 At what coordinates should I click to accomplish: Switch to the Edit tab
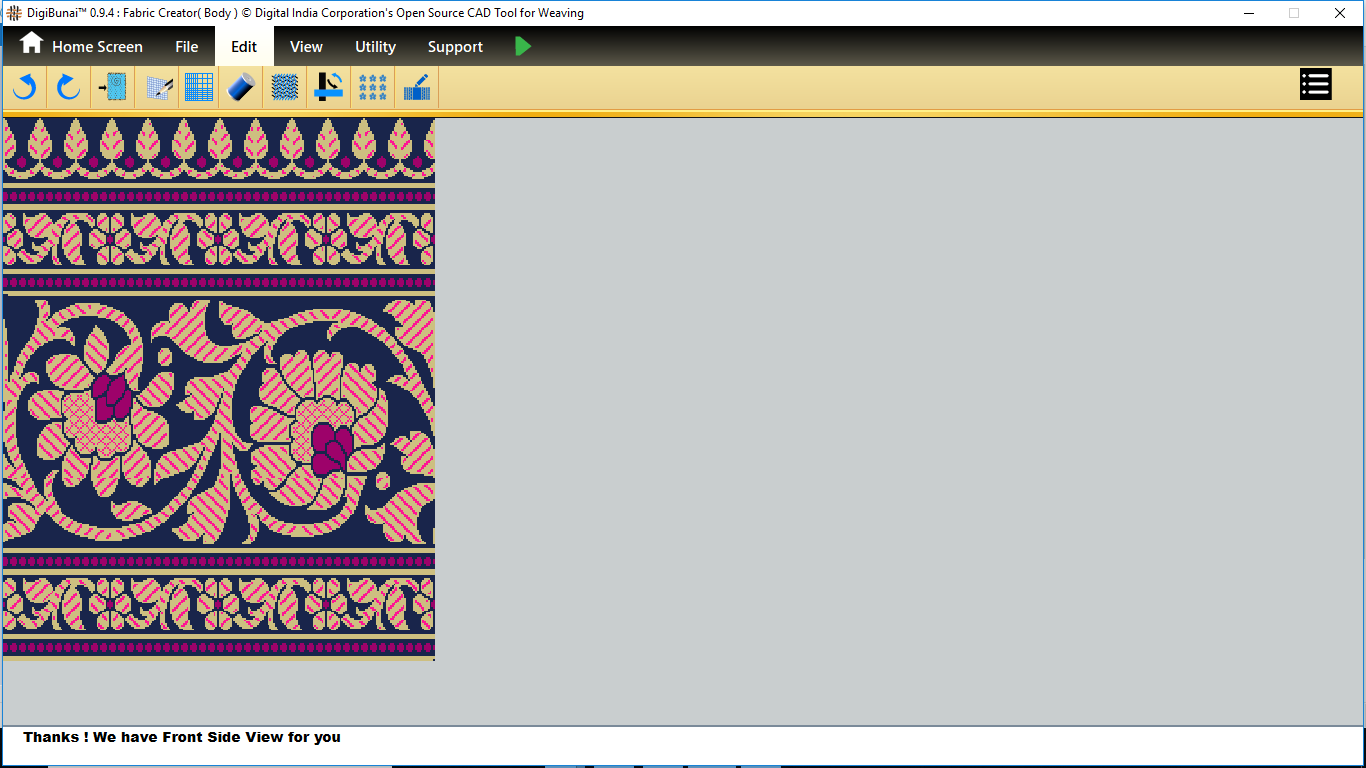click(244, 46)
